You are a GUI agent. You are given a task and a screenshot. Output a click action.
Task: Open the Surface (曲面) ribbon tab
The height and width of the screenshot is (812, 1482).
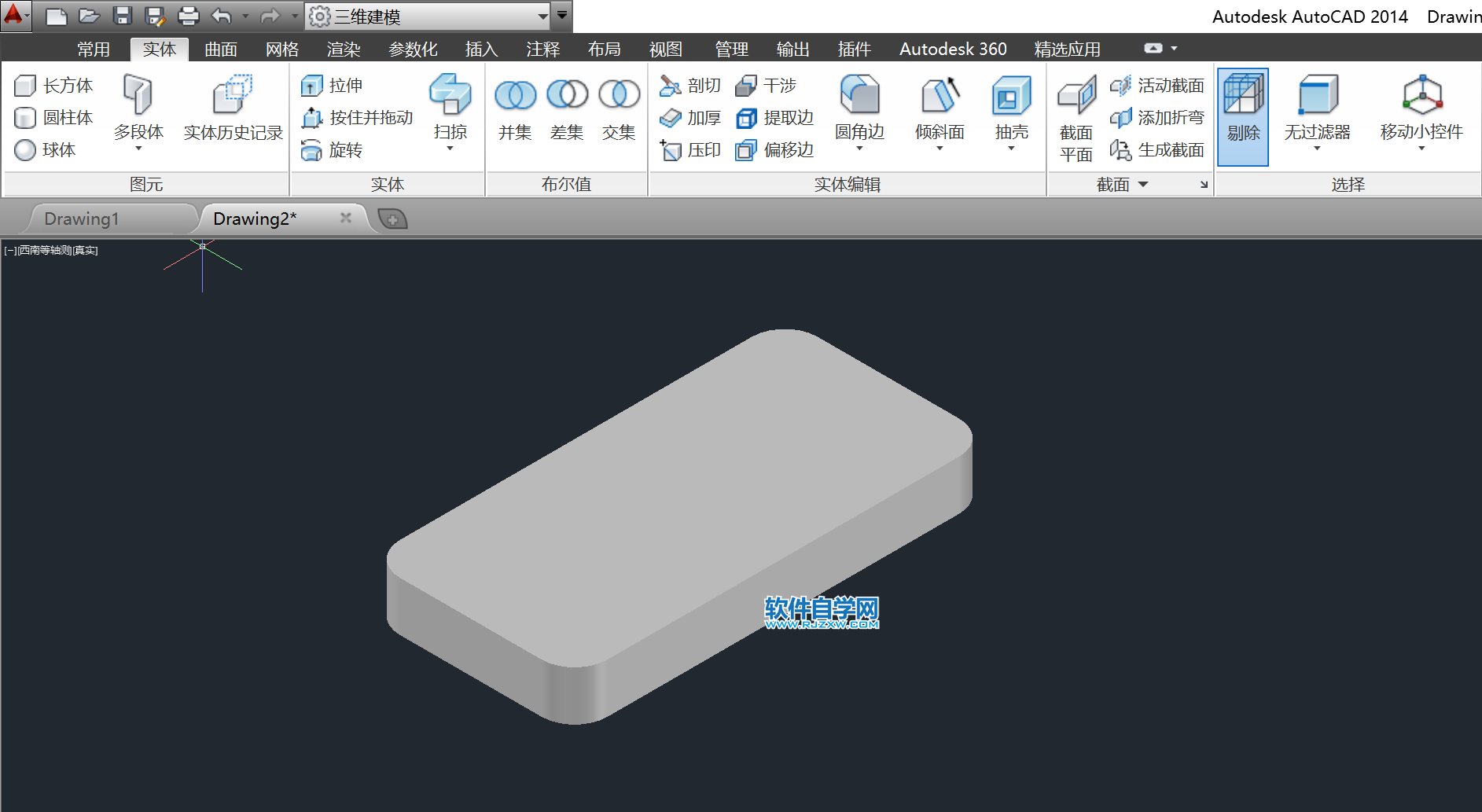[x=221, y=50]
